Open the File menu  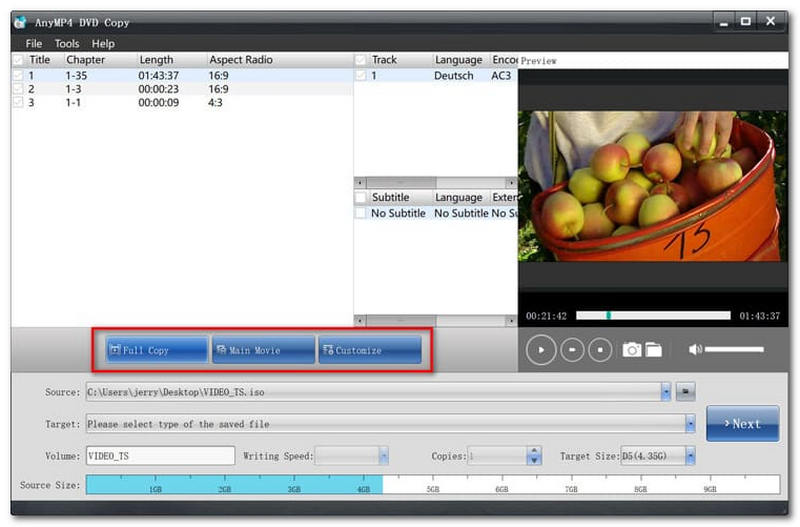(x=34, y=44)
